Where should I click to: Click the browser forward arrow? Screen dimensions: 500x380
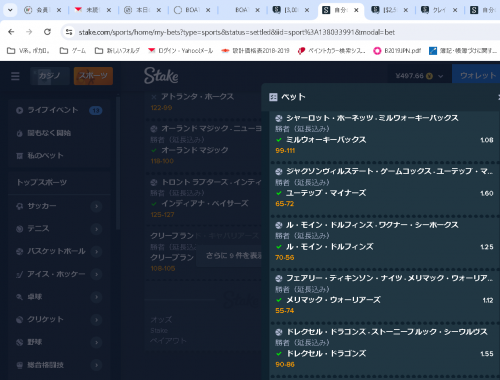pyautogui.click(x=29, y=32)
